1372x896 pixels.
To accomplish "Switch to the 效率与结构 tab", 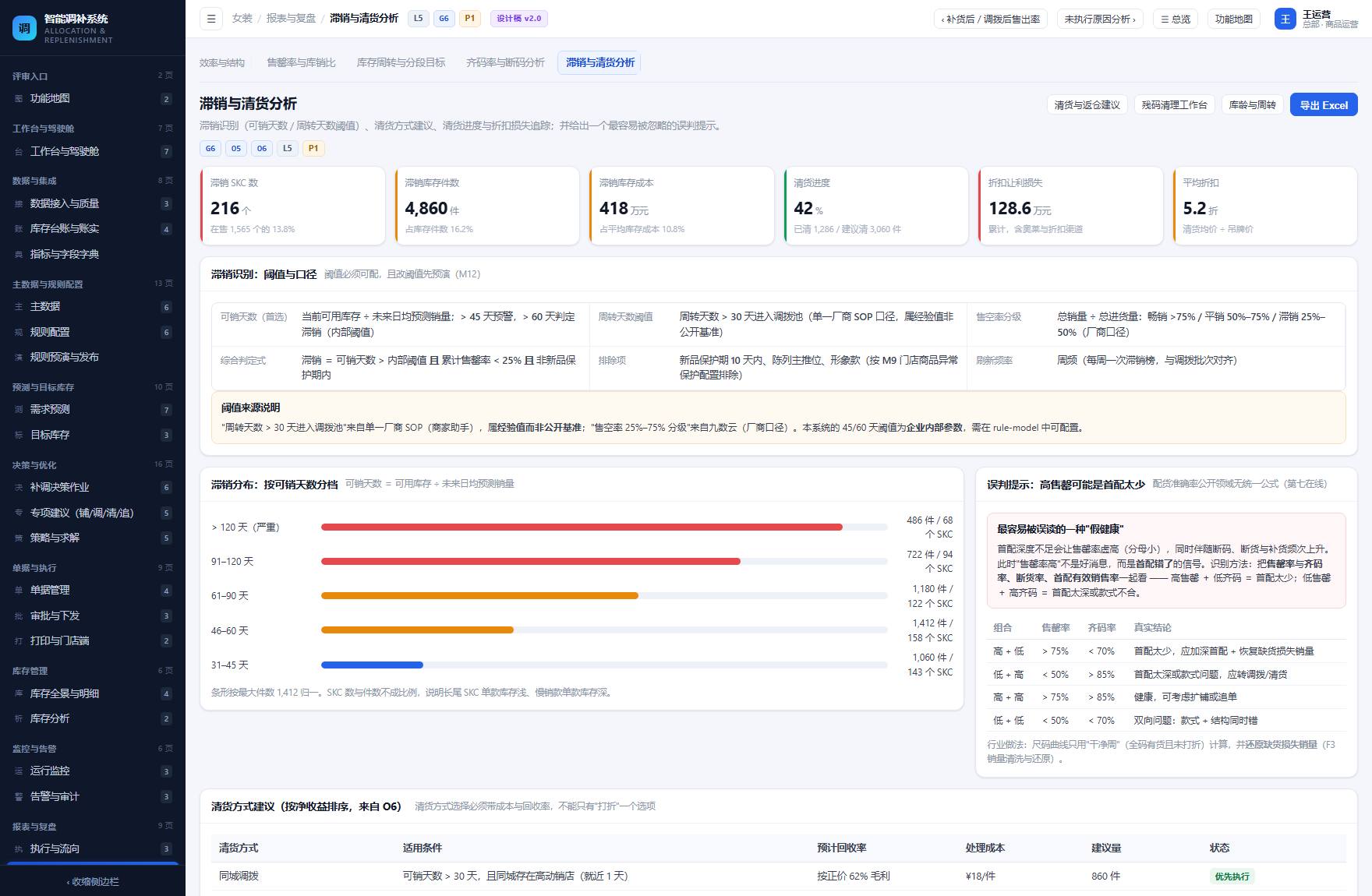I will pyautogui.click(x=222, y=62).
